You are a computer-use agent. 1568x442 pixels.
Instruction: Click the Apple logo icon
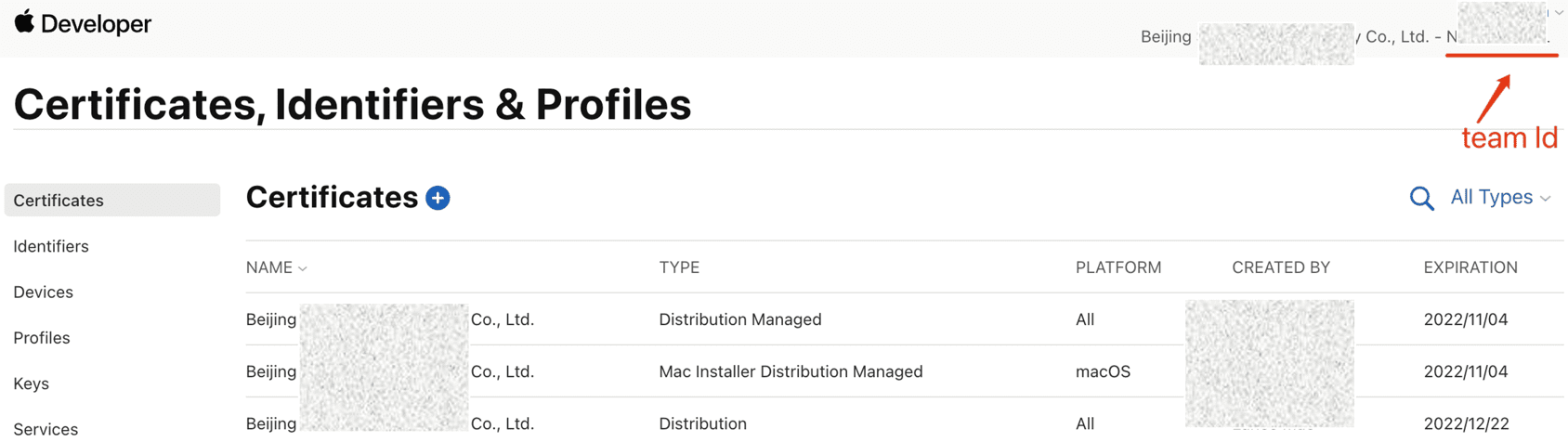24,21
